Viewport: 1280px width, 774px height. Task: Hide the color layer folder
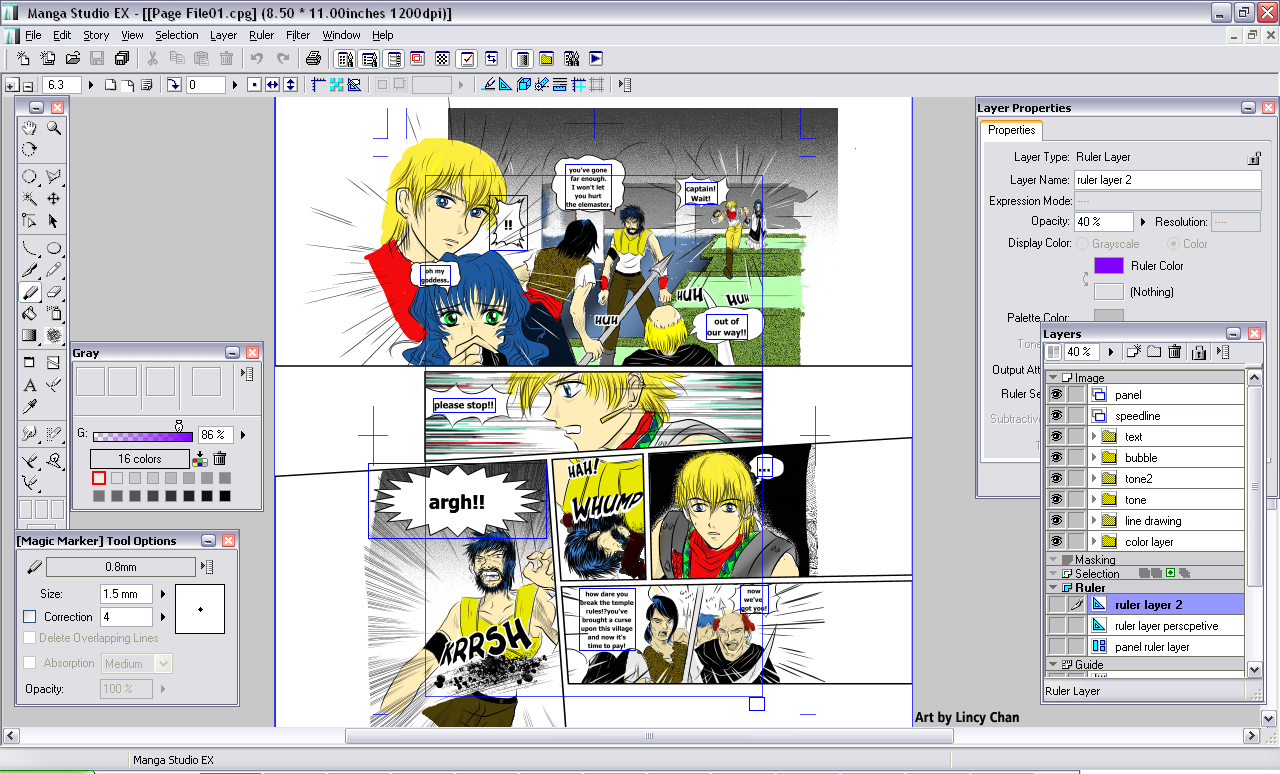point(1056,541)
